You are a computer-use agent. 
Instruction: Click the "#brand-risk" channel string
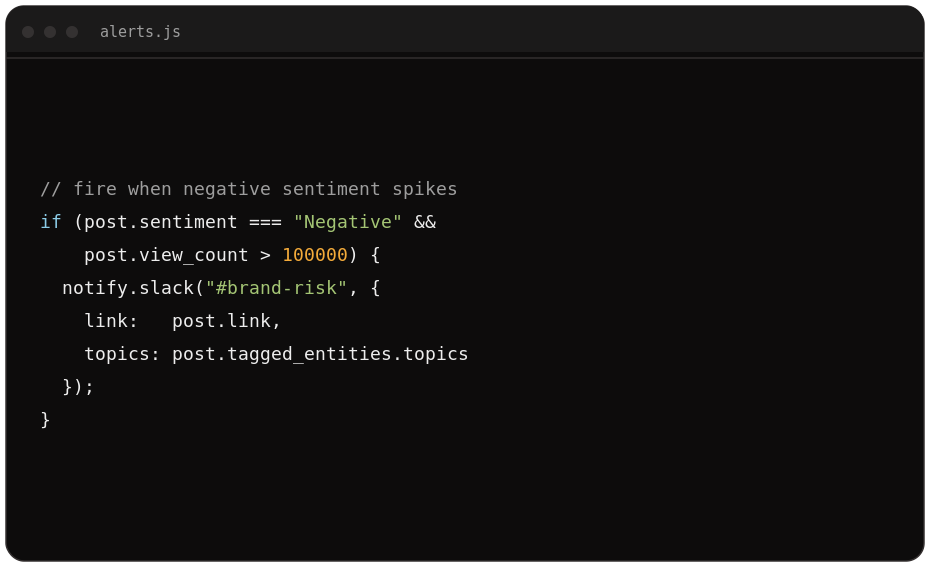point(276,288)
